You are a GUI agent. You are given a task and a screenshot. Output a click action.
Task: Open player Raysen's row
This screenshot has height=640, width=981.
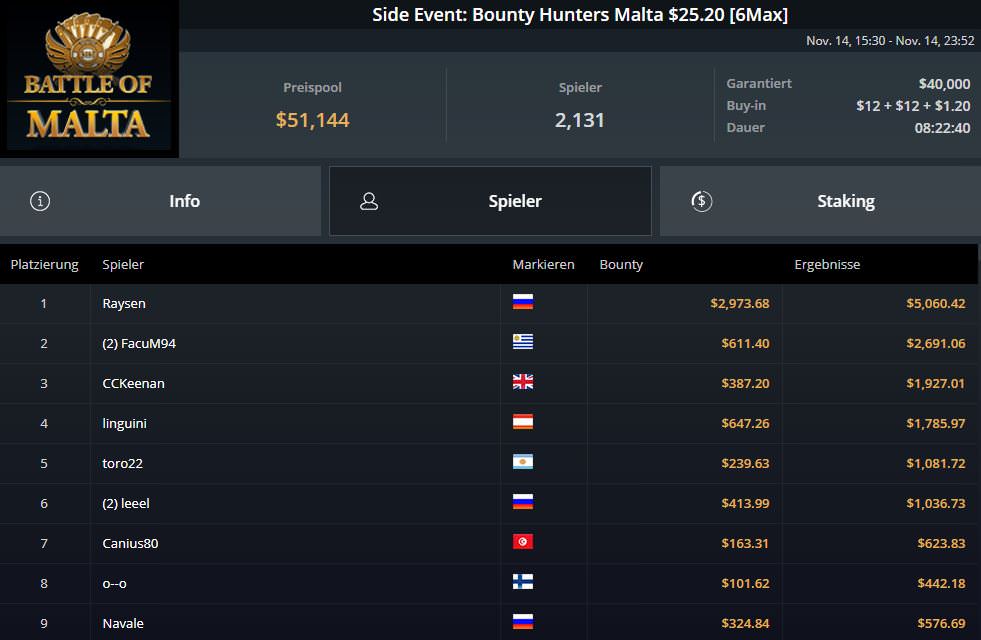[x=124, y=303]
